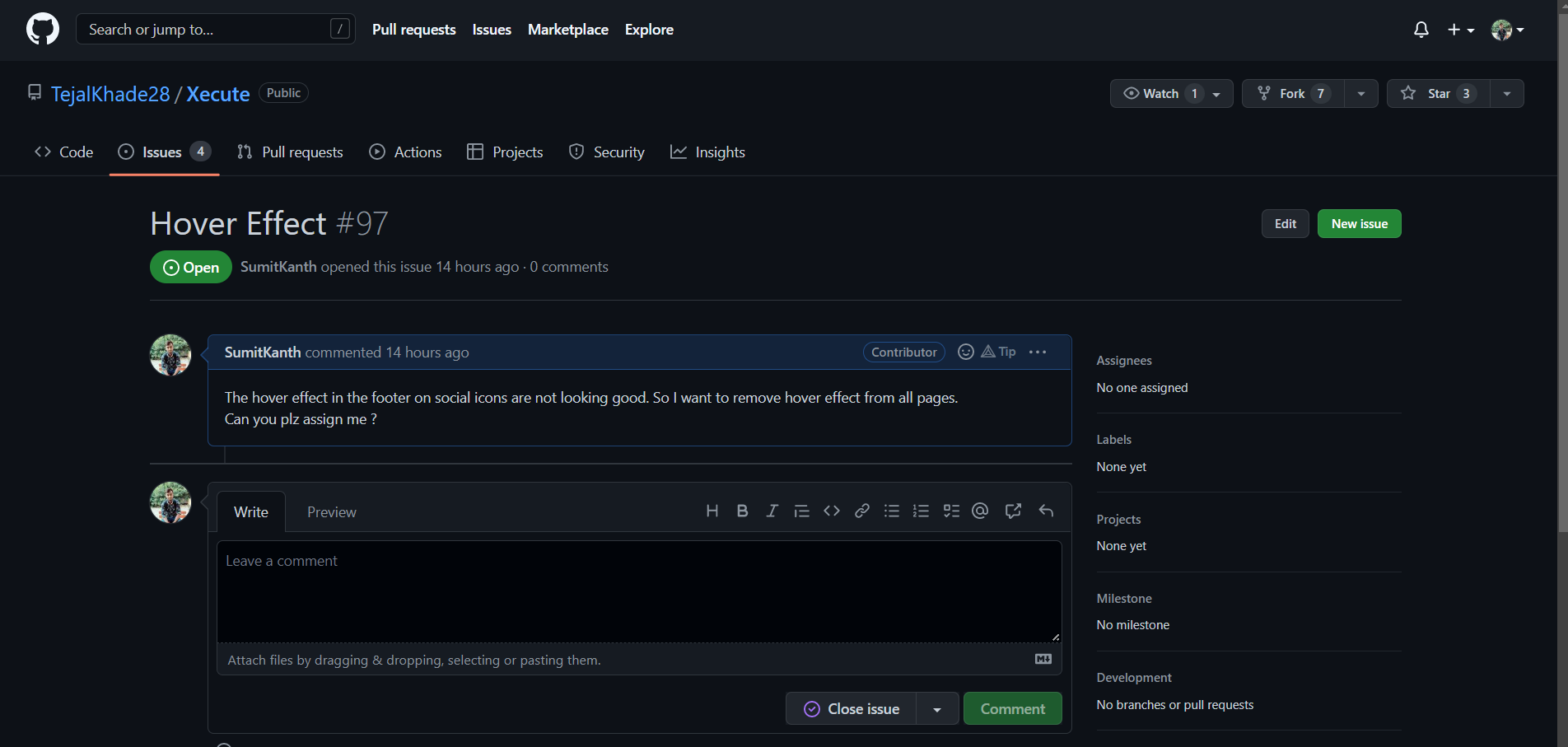The width and height of the screenshot is (1568, 747).
Task: Click the Close issue button
Action: pyautogui.click(x=852, y=708)
